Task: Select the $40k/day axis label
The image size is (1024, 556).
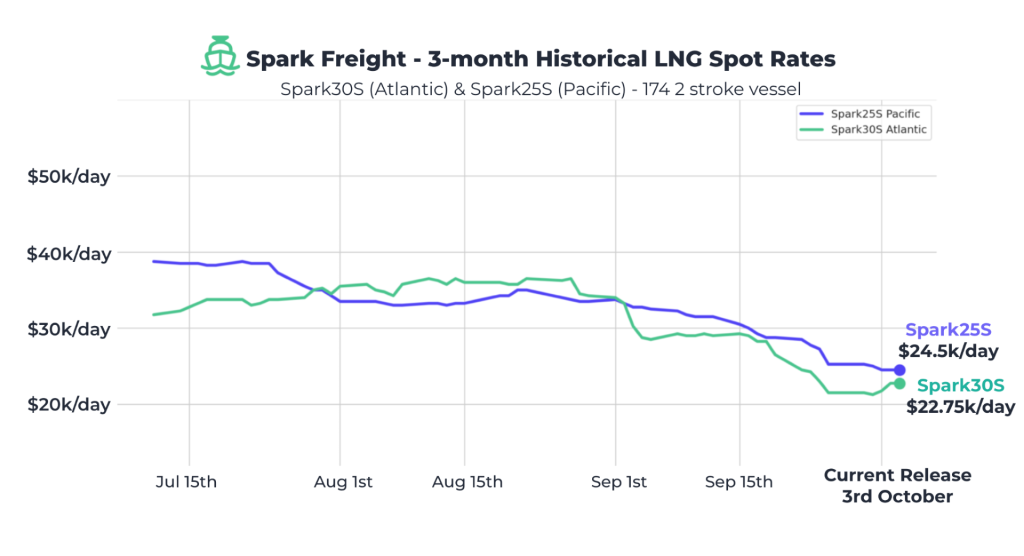Action: [69, 254]
